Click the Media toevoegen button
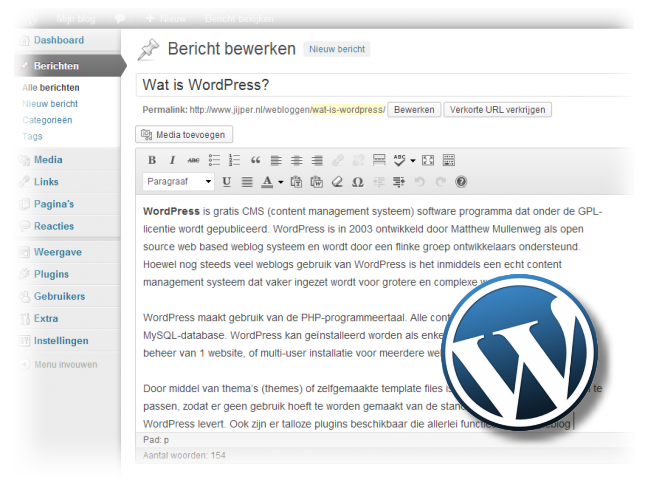 point(184,134)
